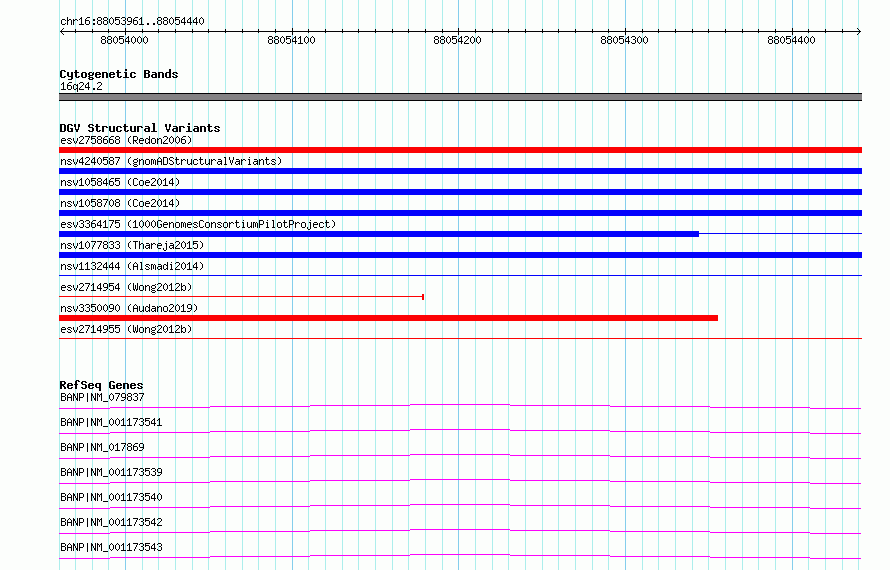The image size is (890, 570).
Task: Click esv3364175 (1000GenomesConsortiumPilotProject) label
Action: pos(198,224)
